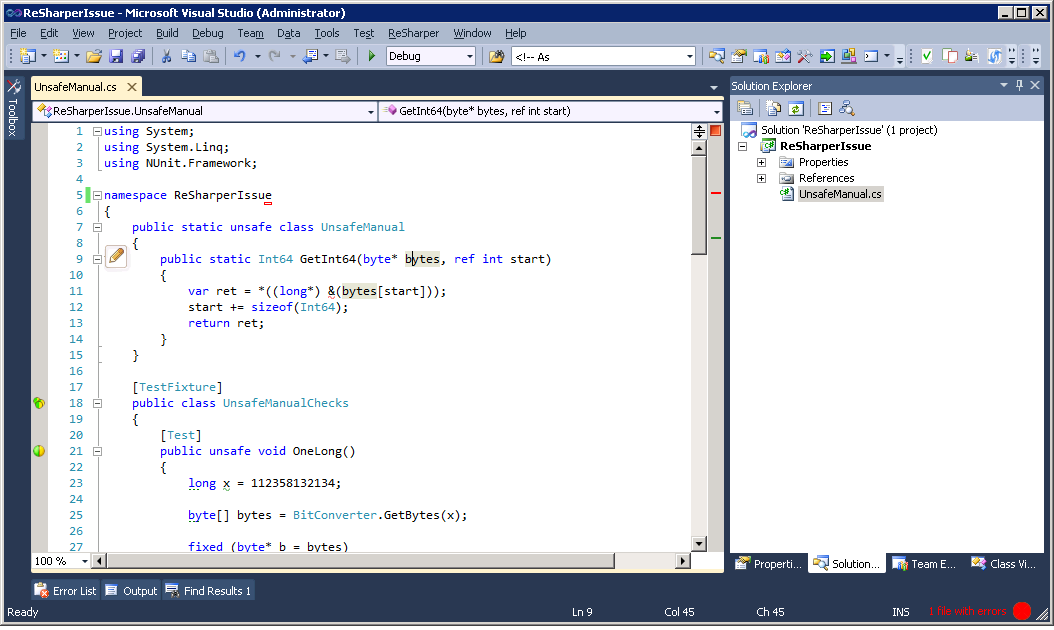Click the New Project toolbar icon
The width and height of the screenshot is (1054, 630).
(28, 56)
